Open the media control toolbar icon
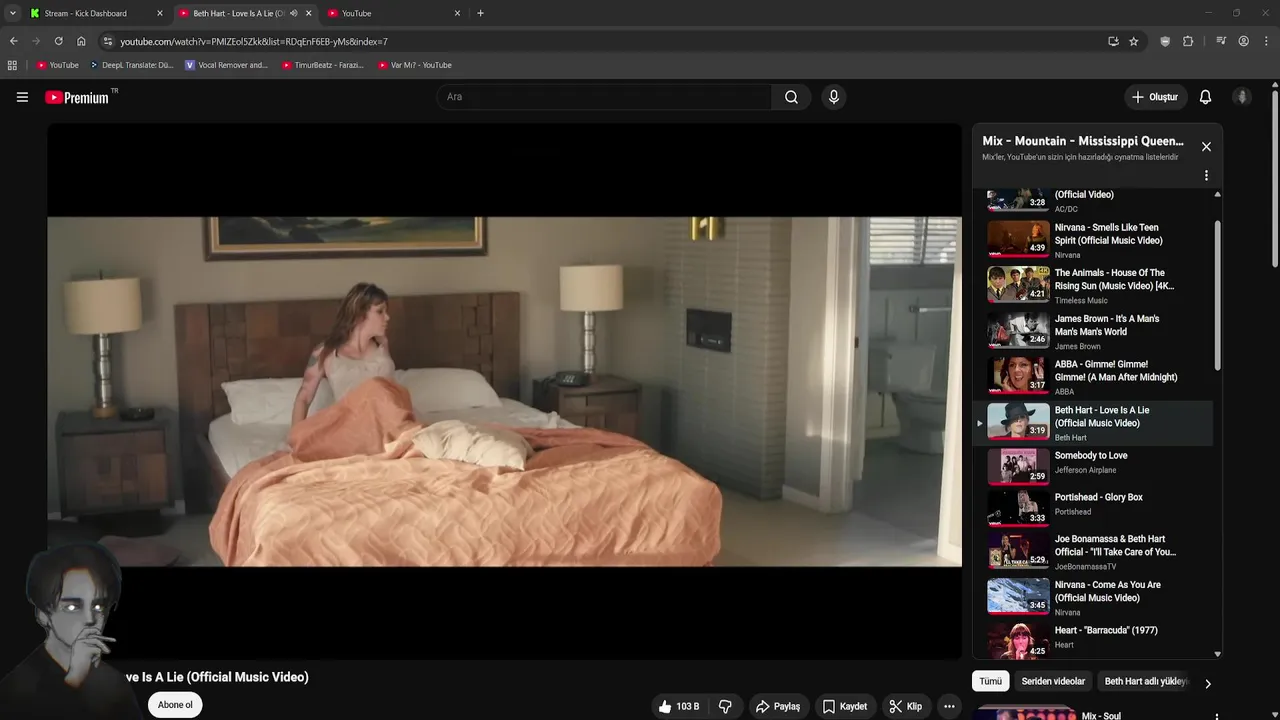Viewport: 1280px width, 720px height. (1221, 41)
